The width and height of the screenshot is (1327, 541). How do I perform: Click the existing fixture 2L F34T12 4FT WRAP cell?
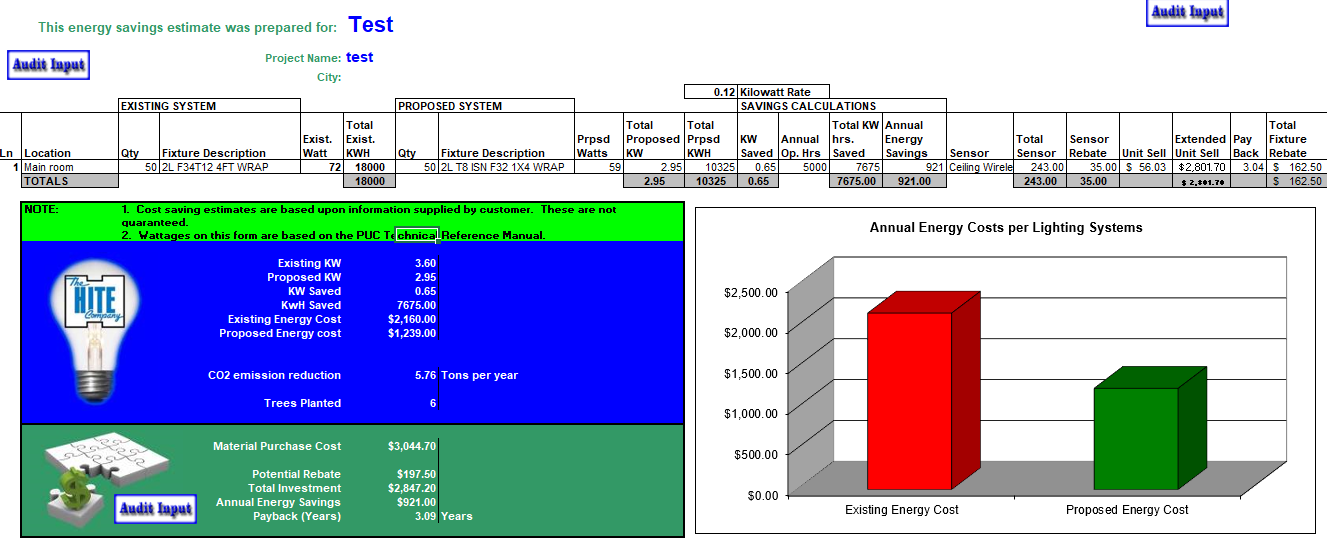(x=229, y=167)
